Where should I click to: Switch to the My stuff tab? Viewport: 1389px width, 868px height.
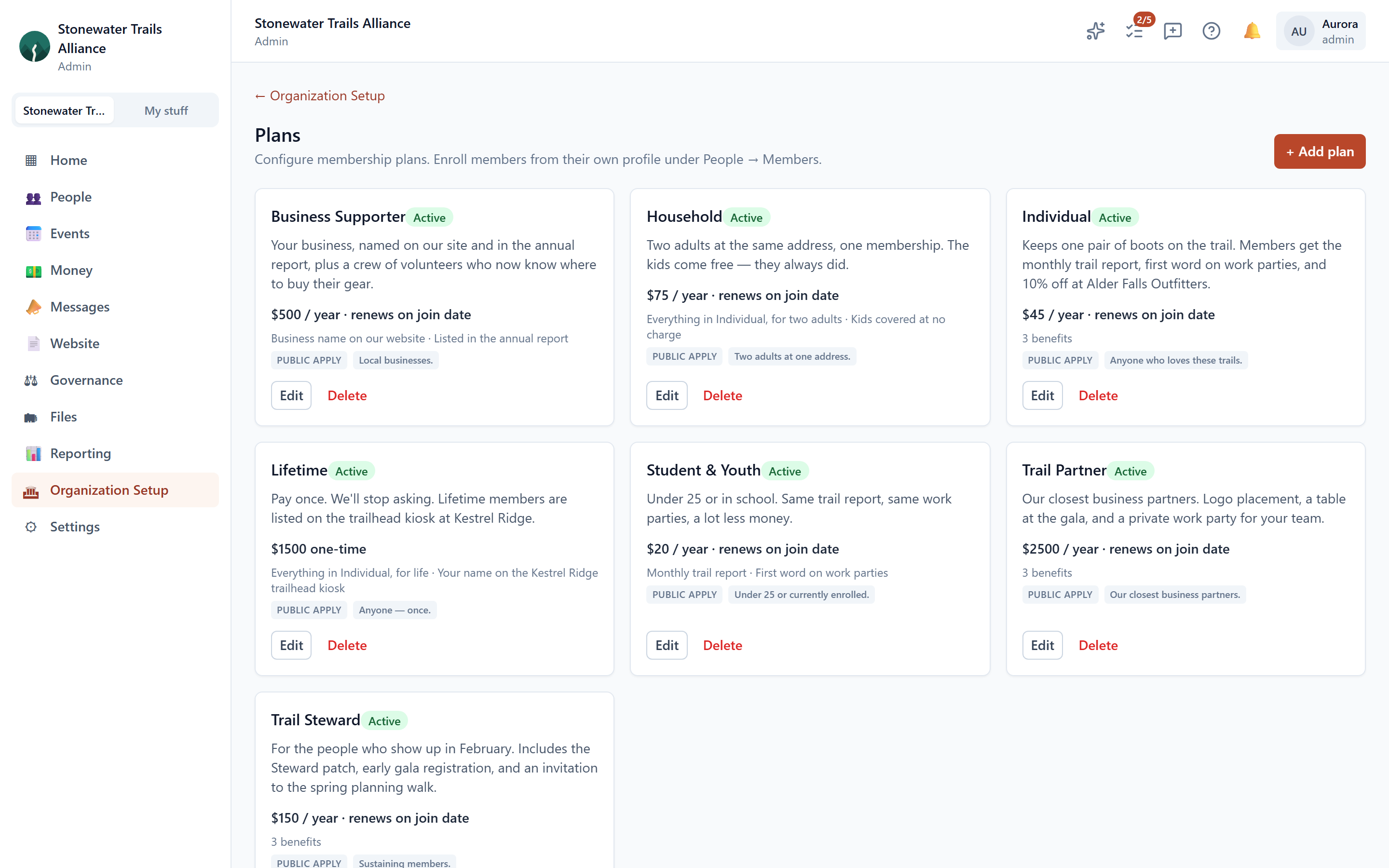pos(166,110)
